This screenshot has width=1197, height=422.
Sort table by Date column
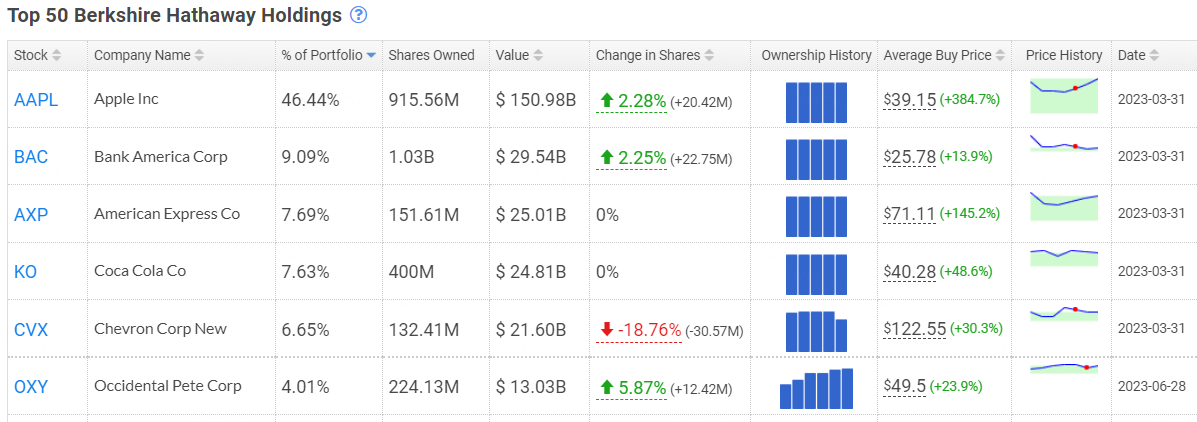(1138, 55)
